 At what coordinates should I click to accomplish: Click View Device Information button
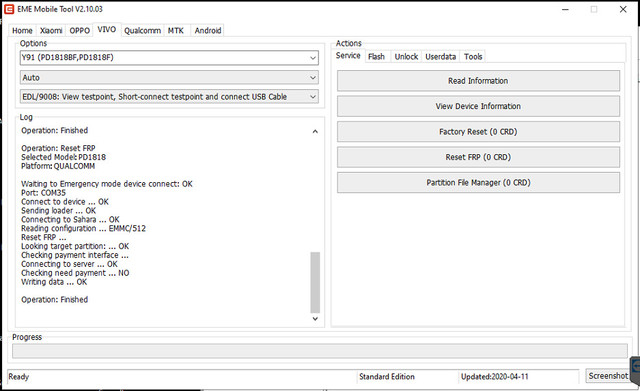478,106
